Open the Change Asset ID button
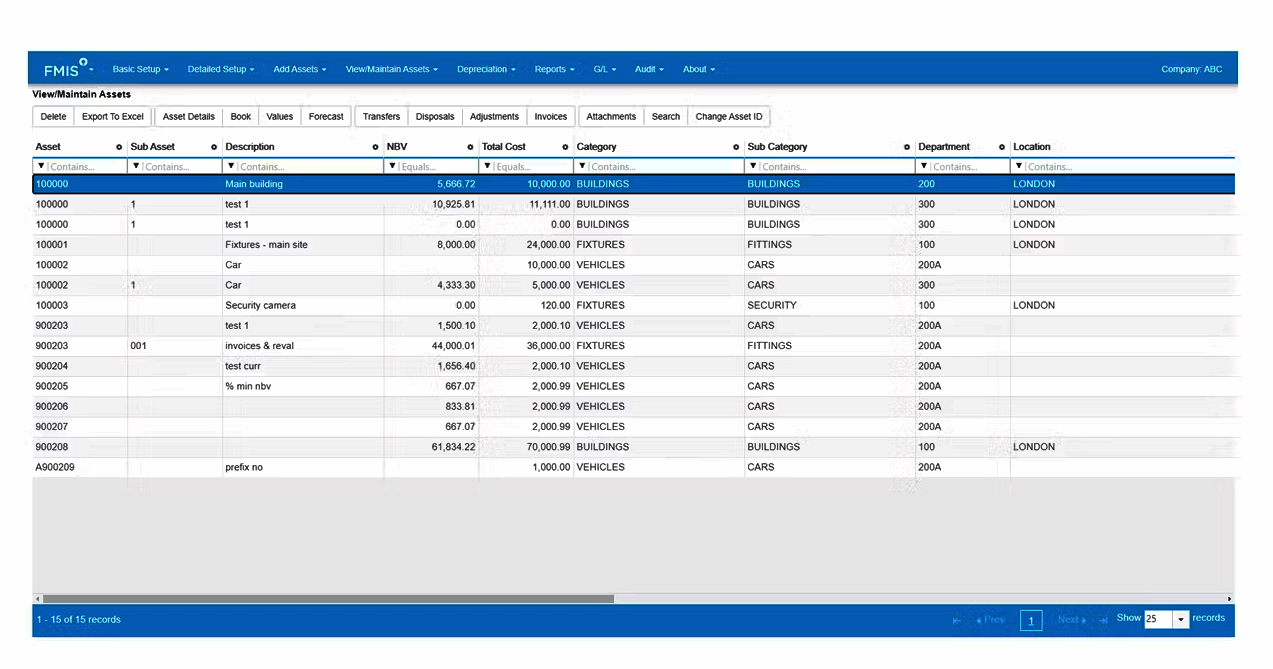 pyautogui.click(x=728, y=117)
